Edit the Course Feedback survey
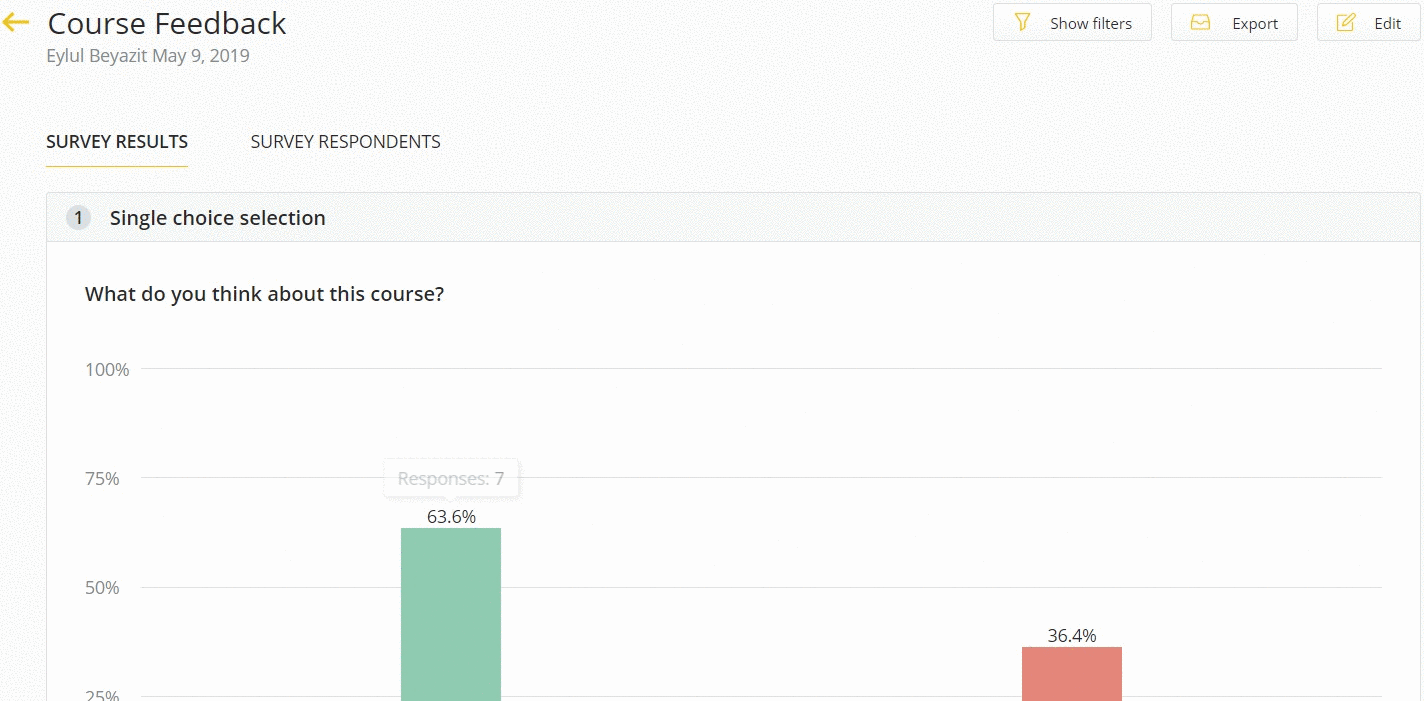Screen dimensions: 1424x701 pos(1368,22)
